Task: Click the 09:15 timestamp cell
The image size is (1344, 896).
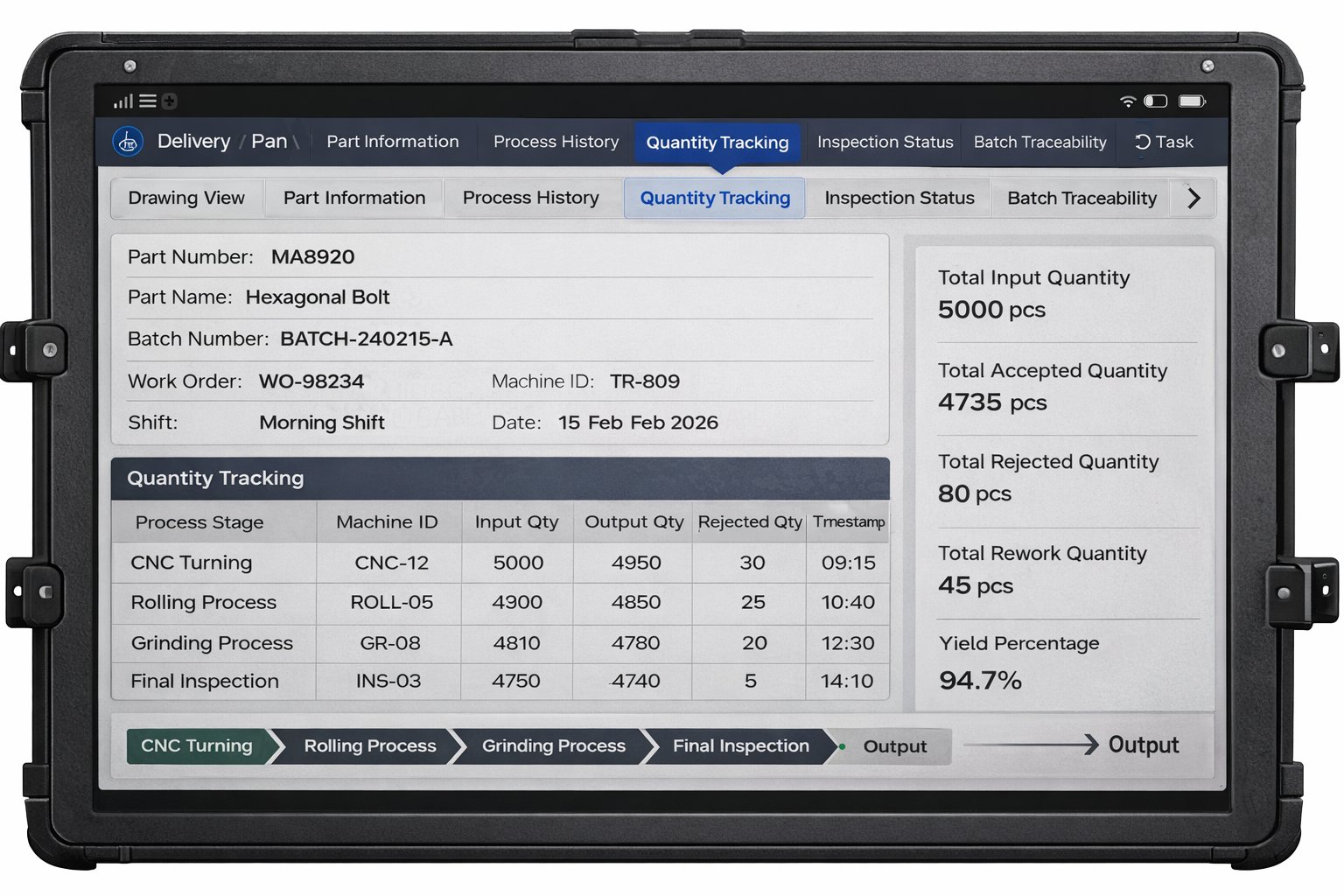Action: [848, 563]
